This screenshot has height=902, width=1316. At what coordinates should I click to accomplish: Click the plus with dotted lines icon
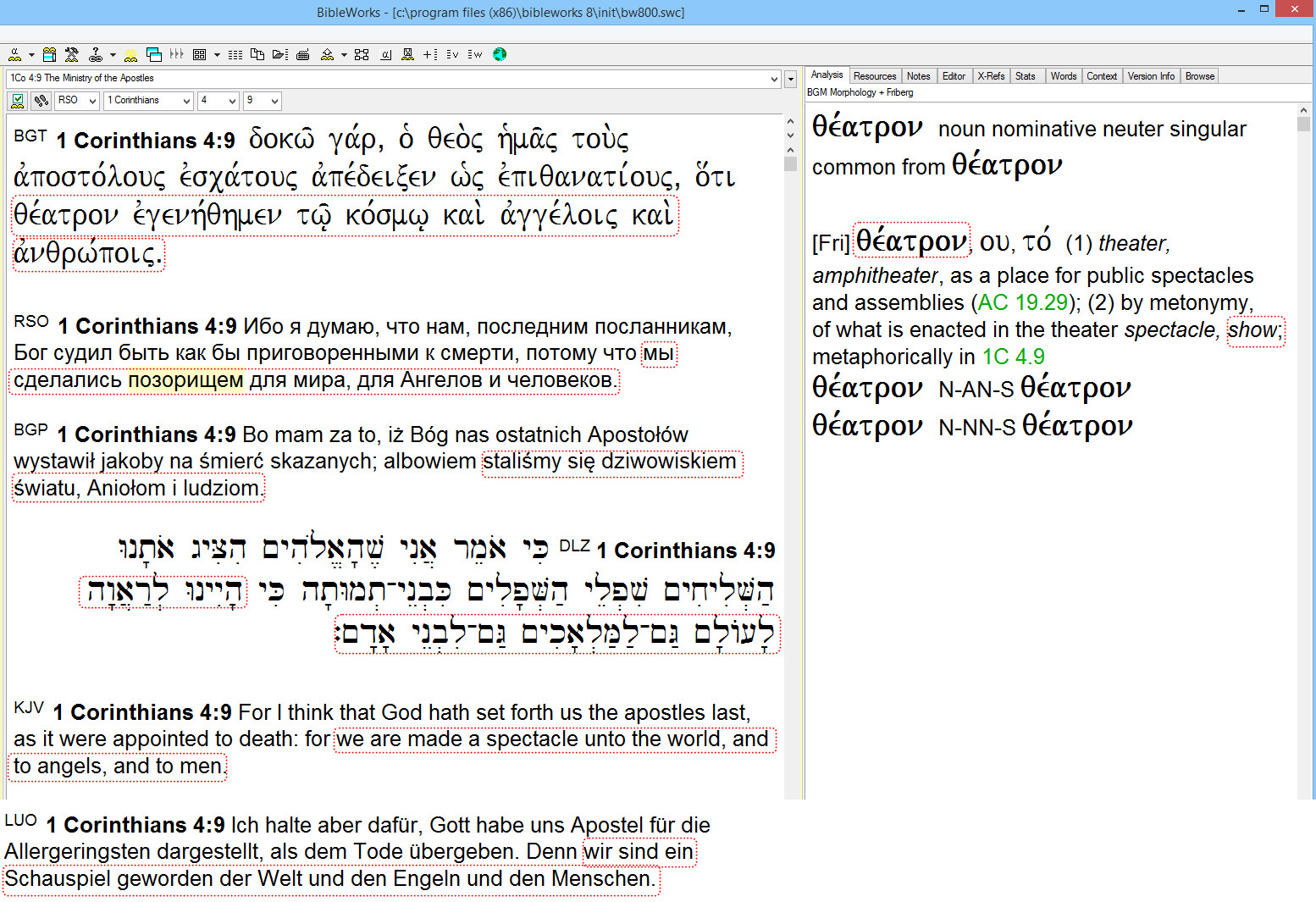point(431,54)
